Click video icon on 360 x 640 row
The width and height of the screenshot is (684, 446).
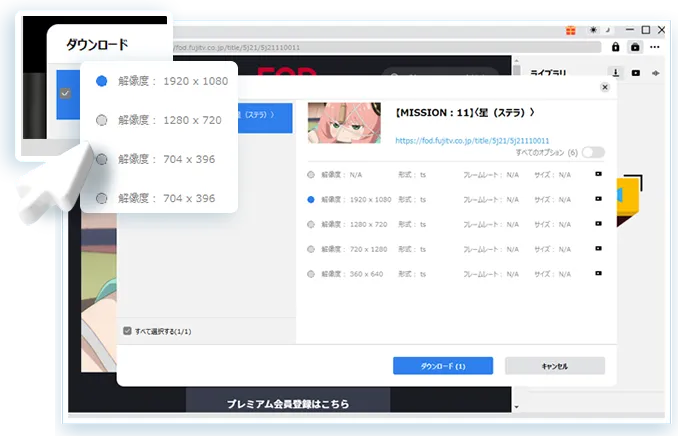tap(598, 274)
